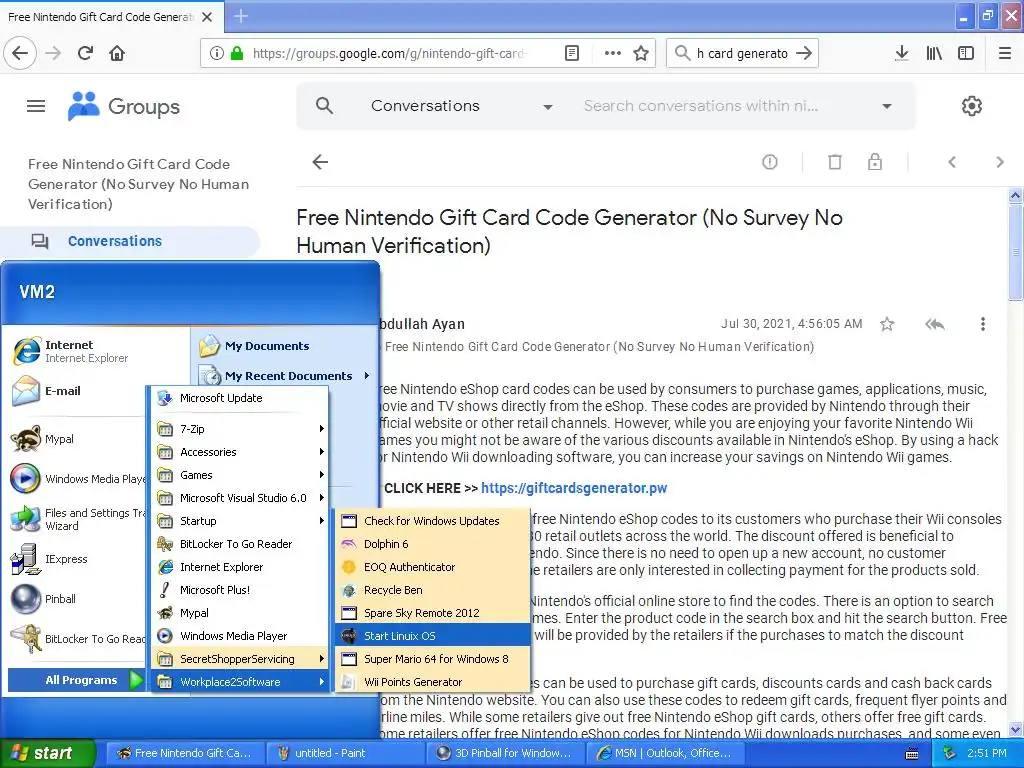
Task: Open EOQ Authenticator in the submenu
Action: pos(432,567)
